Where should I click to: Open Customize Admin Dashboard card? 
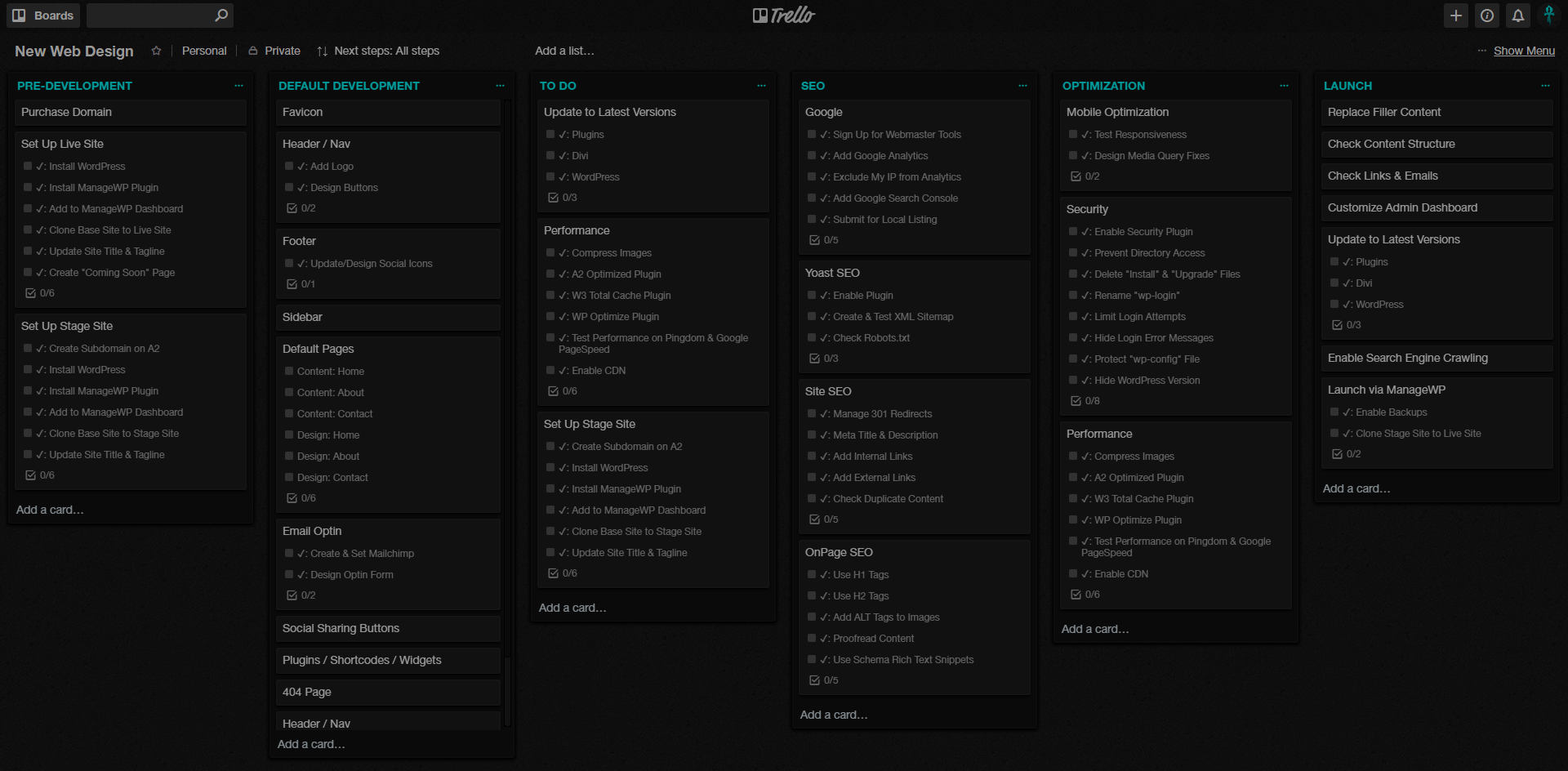click(x=1437, y=207)
